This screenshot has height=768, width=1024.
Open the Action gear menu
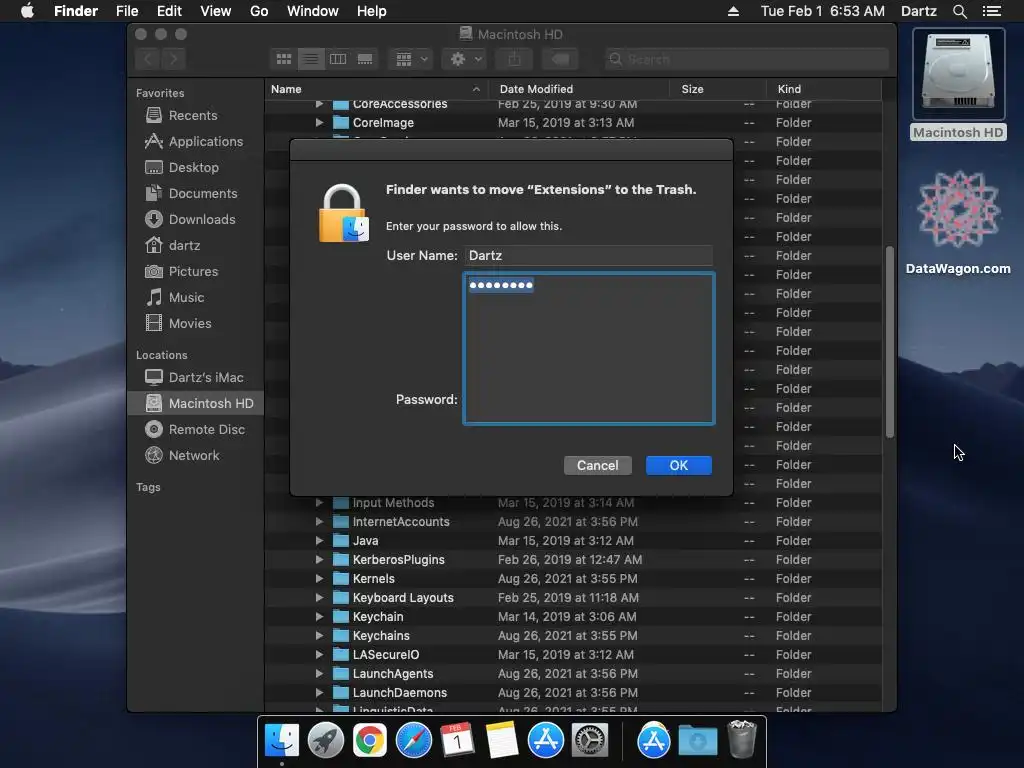465,59
